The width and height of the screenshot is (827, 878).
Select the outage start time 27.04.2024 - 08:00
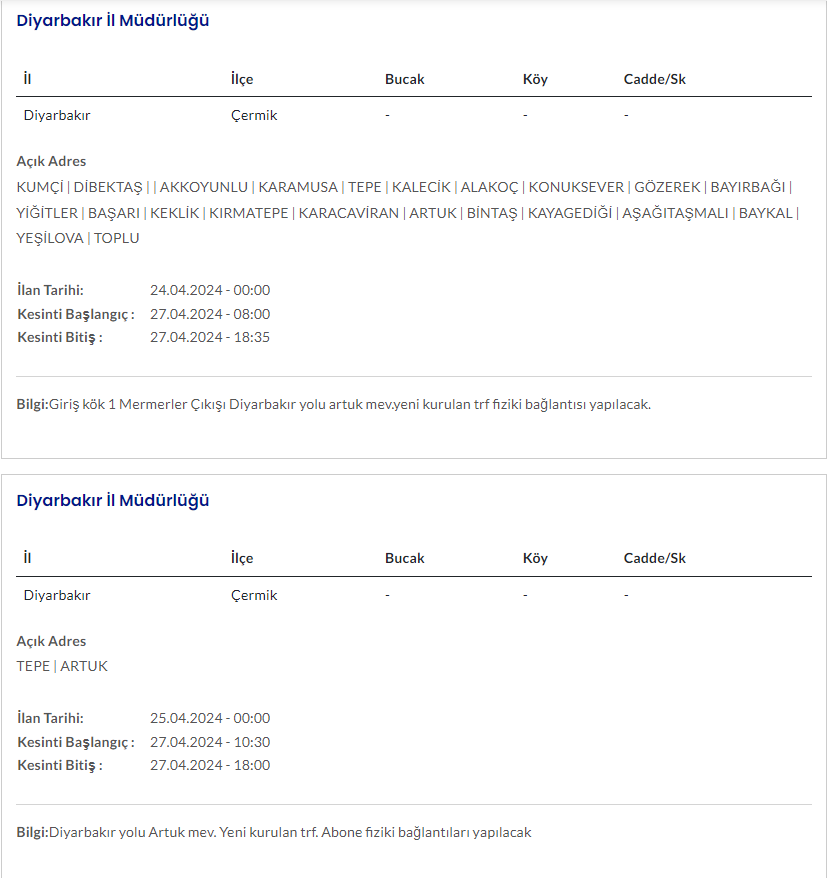[x=210, y=314]
